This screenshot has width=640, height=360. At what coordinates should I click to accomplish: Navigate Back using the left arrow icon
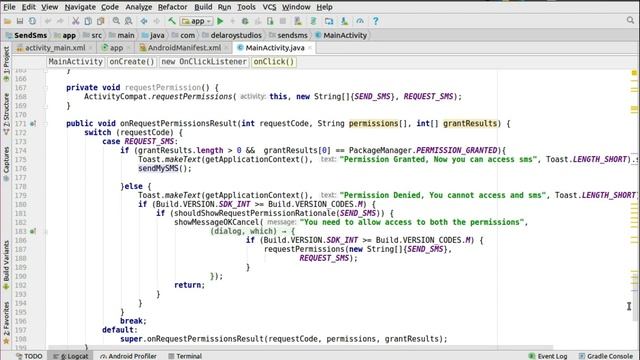pos(144,21)
